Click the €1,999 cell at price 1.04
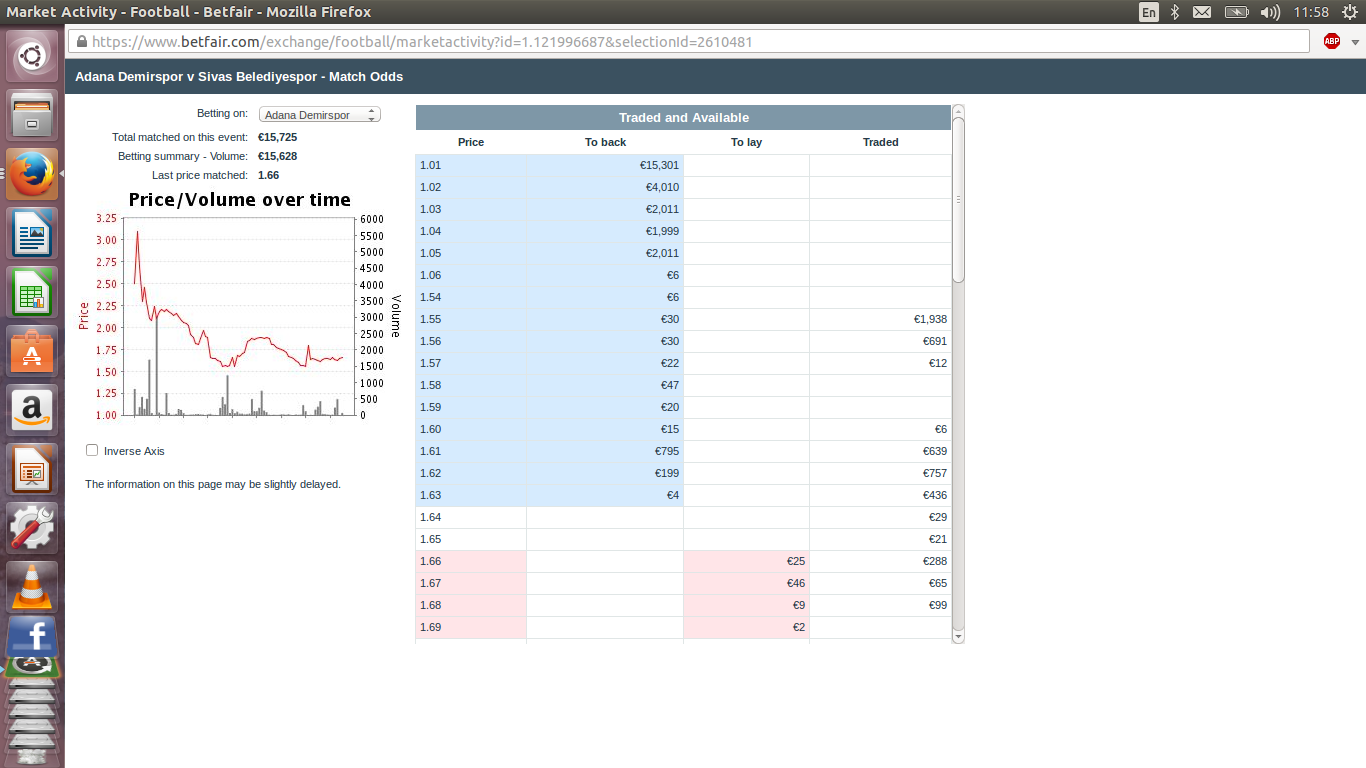This screenshot has width=1366, height=768. click(605, 231)
